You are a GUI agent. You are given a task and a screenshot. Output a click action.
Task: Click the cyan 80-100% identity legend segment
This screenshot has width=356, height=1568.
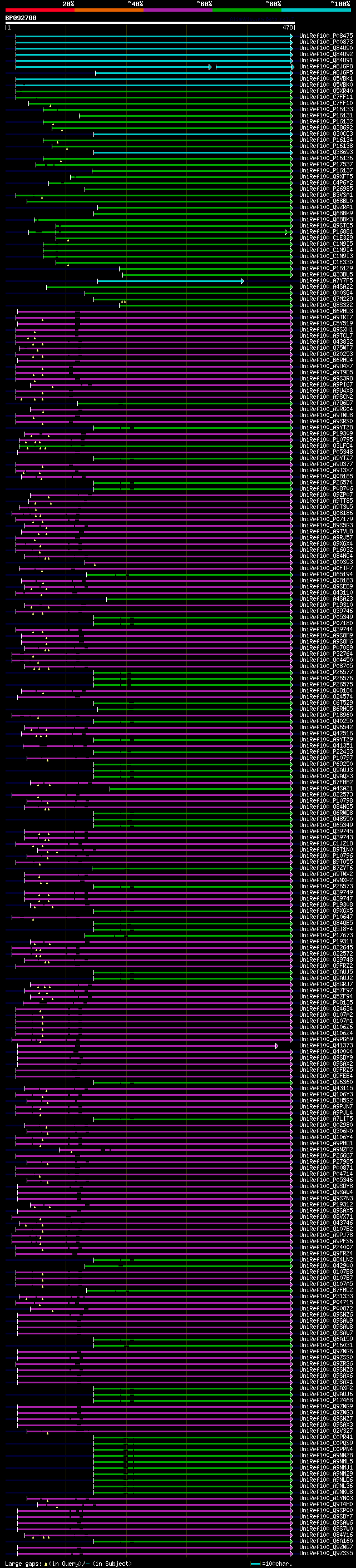(316, 10)
